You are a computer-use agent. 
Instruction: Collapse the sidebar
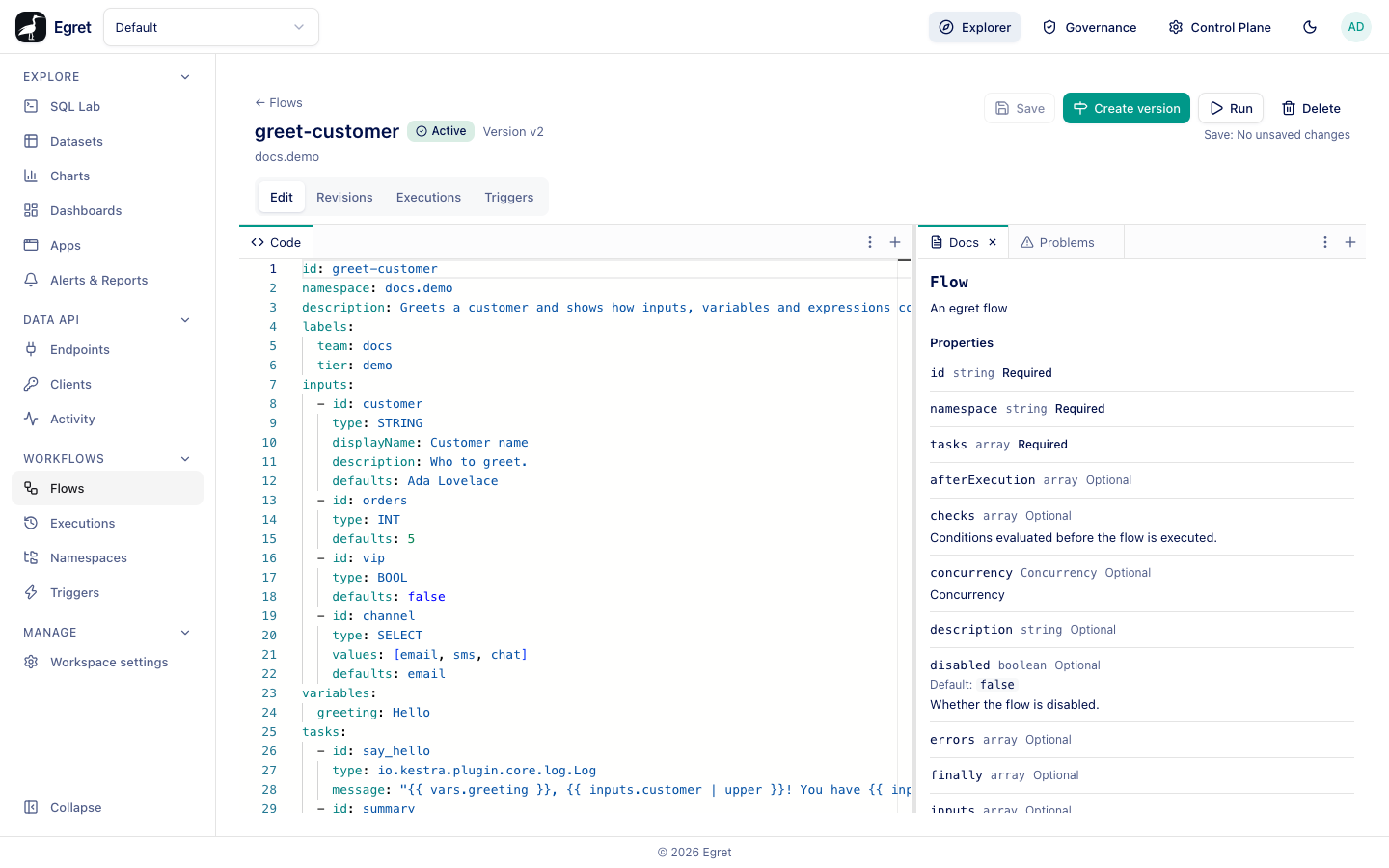pos(107,807)
